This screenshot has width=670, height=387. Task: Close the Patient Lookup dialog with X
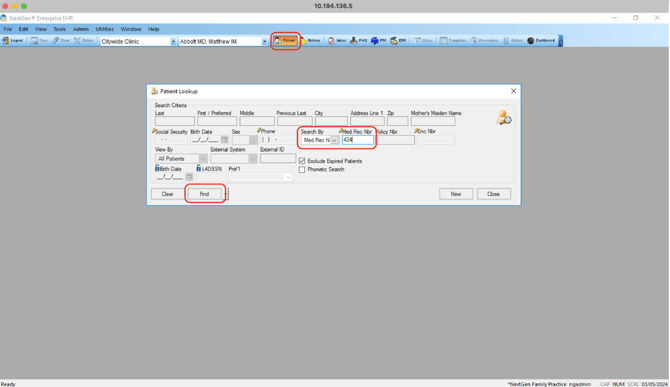[514, 91]
